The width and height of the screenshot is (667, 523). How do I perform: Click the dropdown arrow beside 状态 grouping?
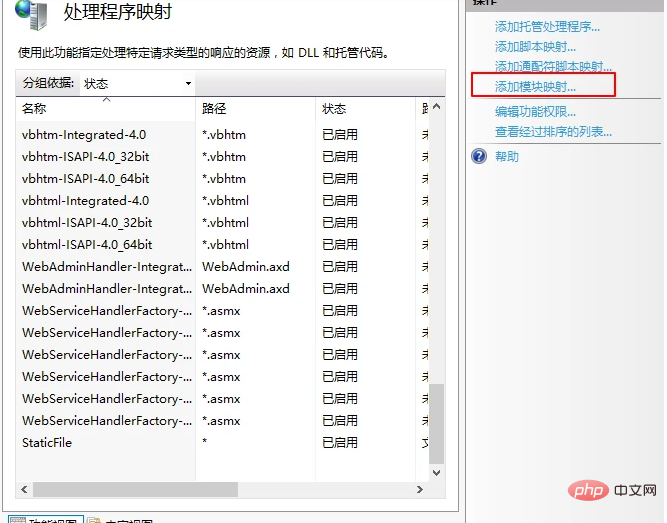point(188,83)
